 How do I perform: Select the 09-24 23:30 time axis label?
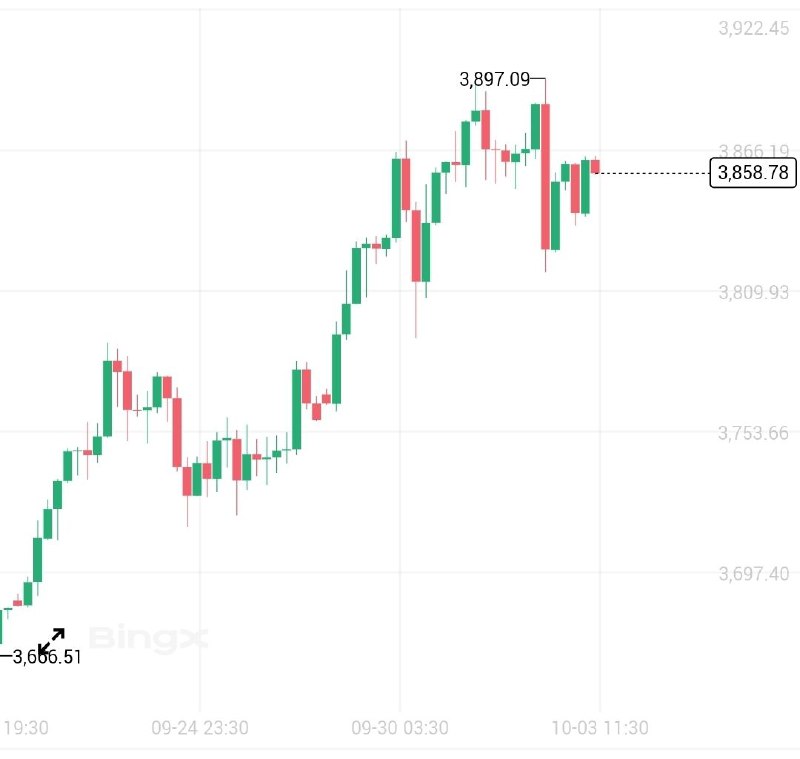[x=200, y=728]
